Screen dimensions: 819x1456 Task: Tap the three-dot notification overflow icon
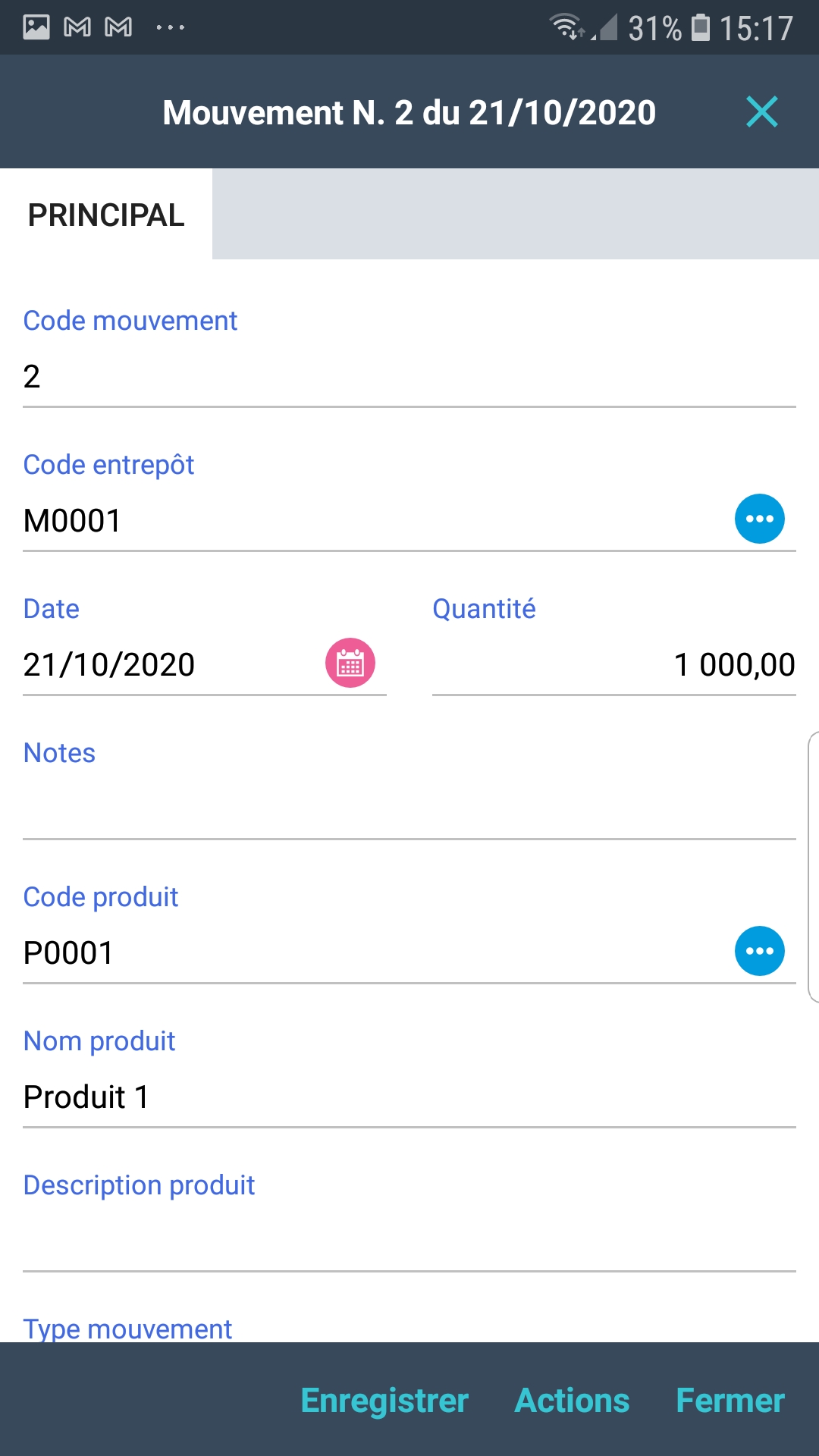170,27
